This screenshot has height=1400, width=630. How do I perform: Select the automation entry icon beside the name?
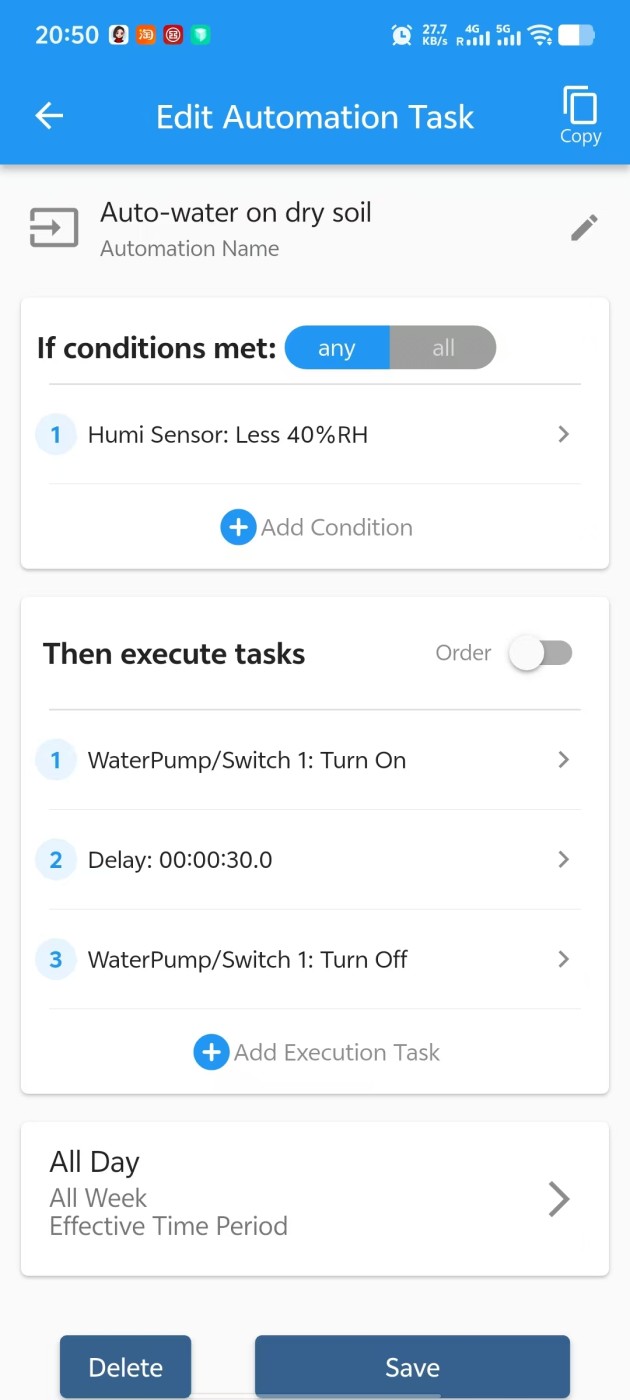[x=53, y=227]
